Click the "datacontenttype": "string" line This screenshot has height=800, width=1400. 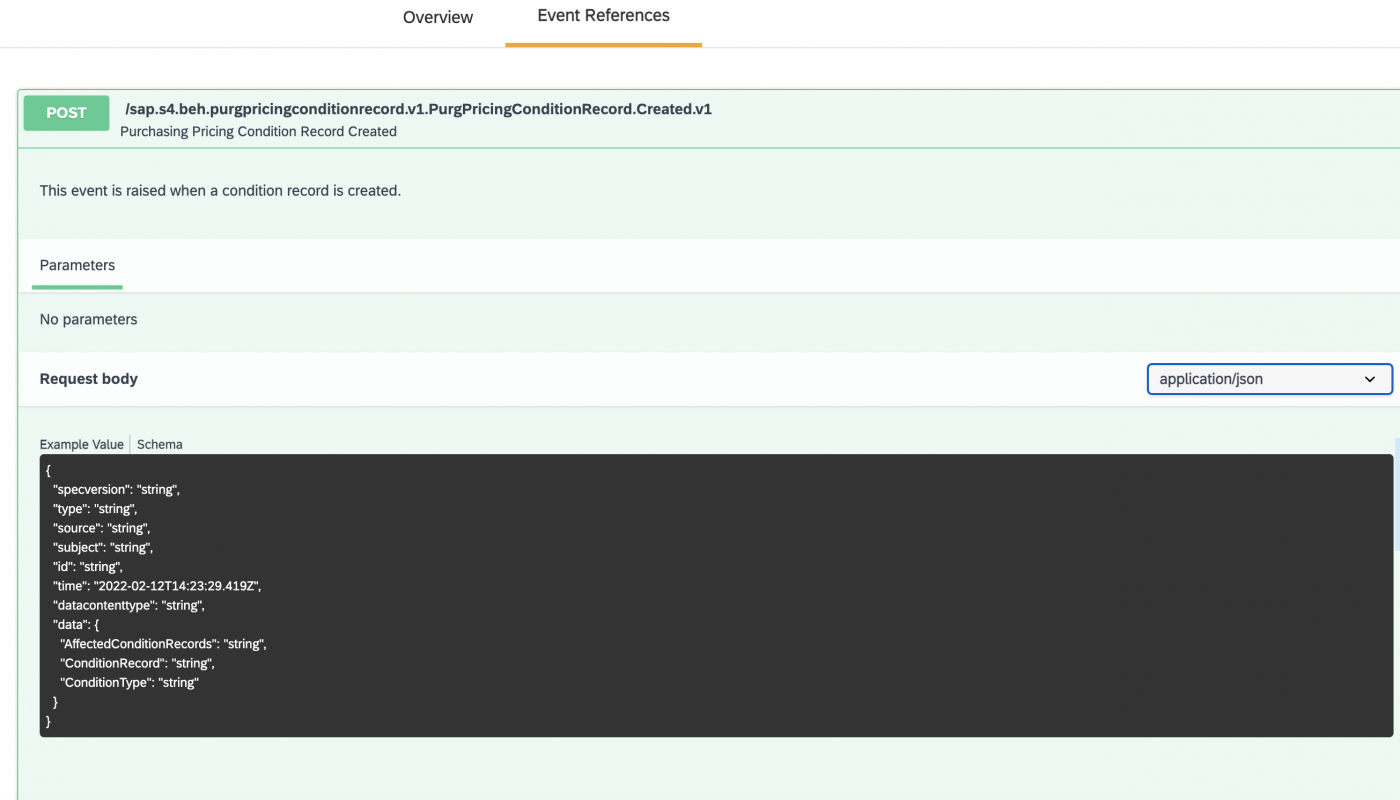(129, 605)
